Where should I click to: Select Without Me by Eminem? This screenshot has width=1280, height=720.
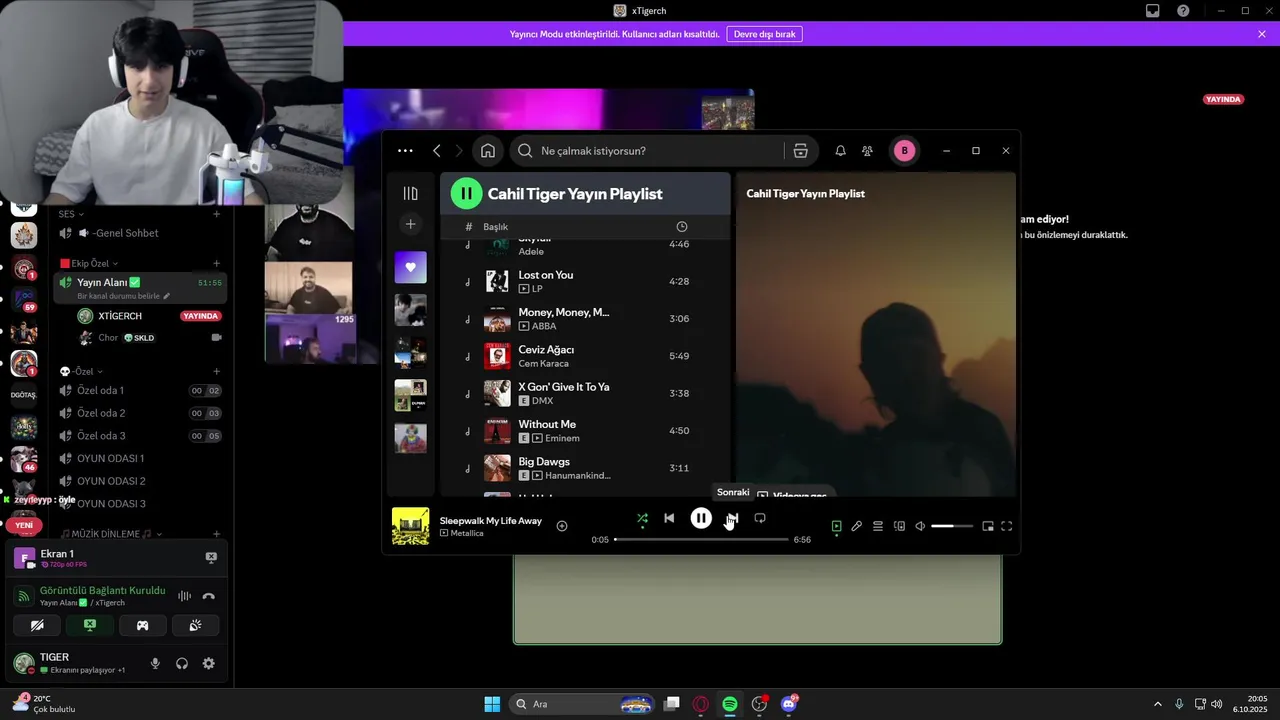click(586, 431)
